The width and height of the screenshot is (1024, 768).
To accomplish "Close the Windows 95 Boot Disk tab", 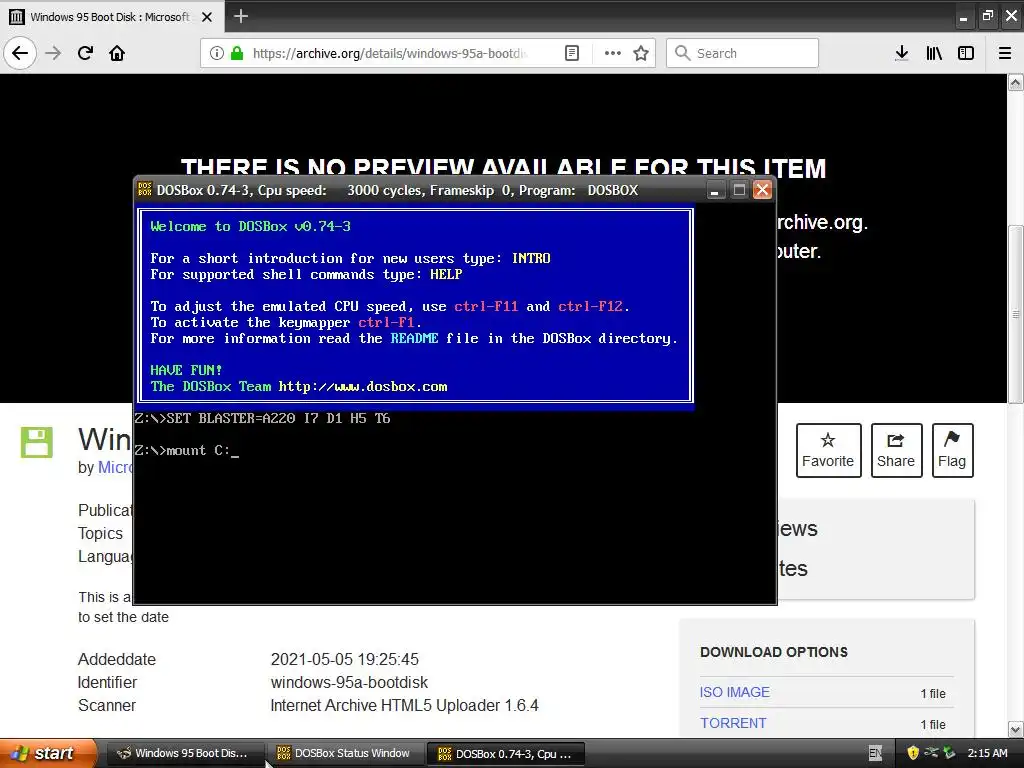I will (207, 17).
